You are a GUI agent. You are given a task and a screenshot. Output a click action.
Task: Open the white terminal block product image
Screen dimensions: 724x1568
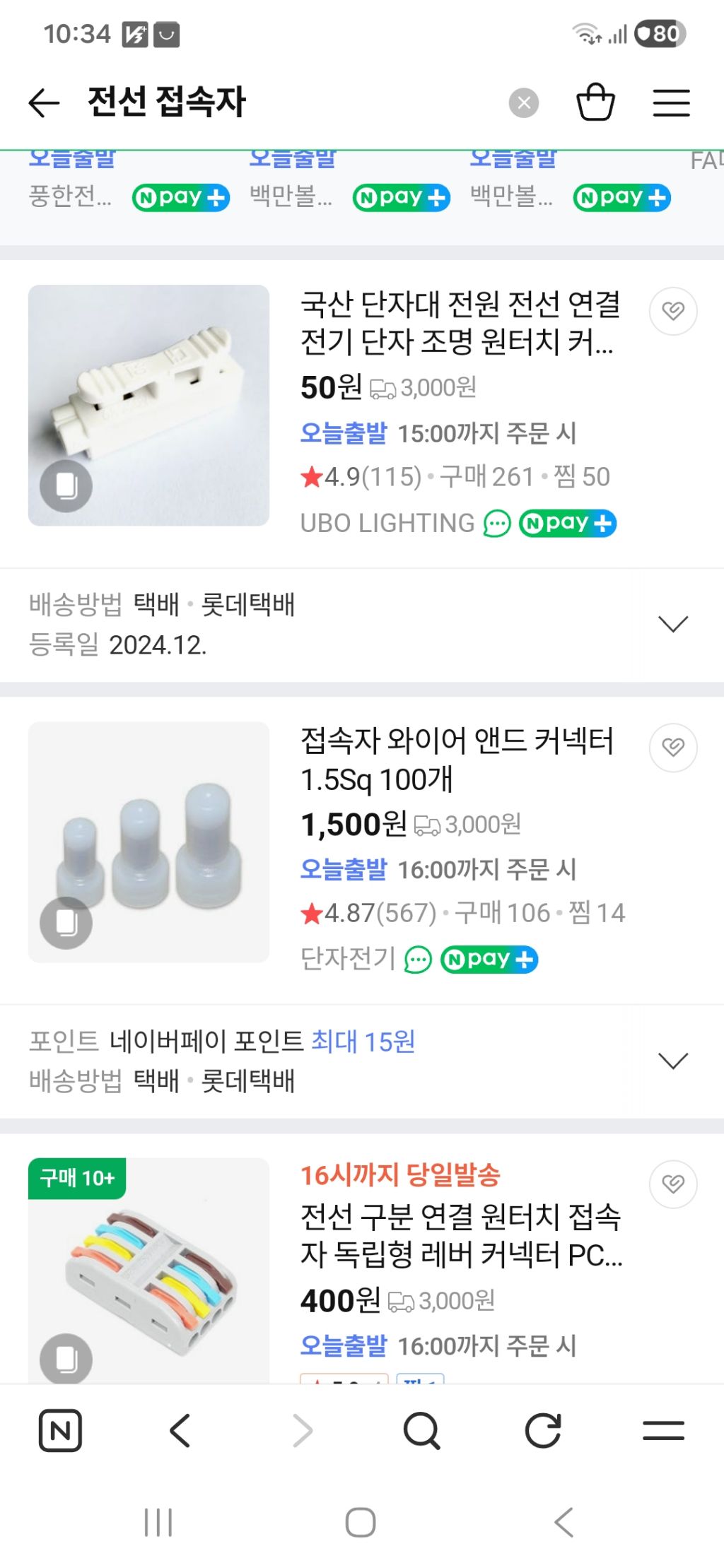click(x=148, y=405)
